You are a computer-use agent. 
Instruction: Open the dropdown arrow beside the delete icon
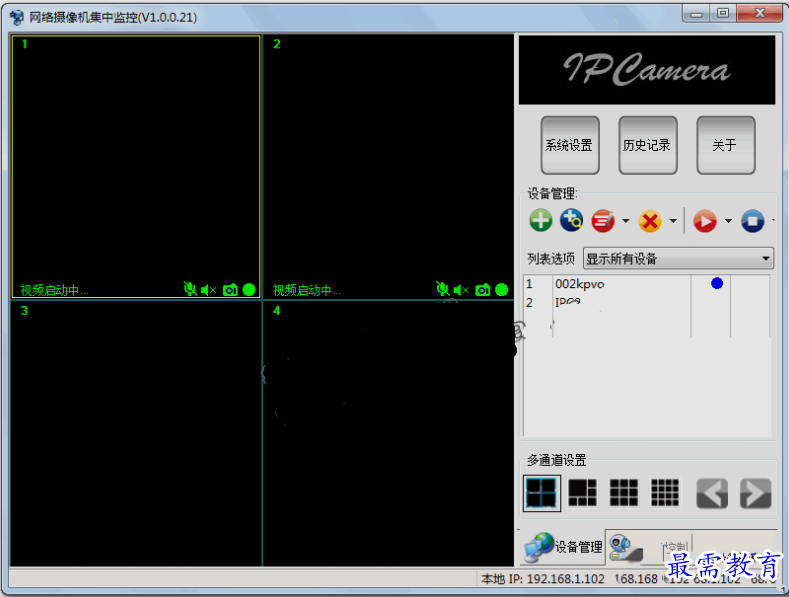tap(673, 220)
